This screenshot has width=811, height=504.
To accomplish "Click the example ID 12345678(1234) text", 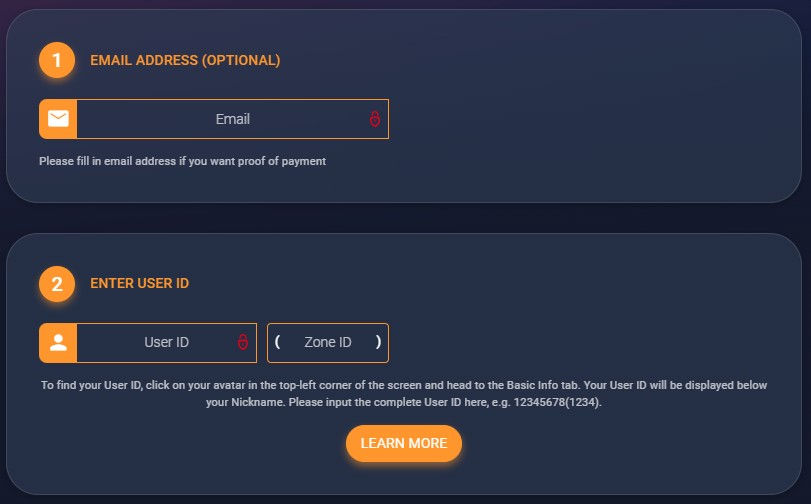I will 556,402.
